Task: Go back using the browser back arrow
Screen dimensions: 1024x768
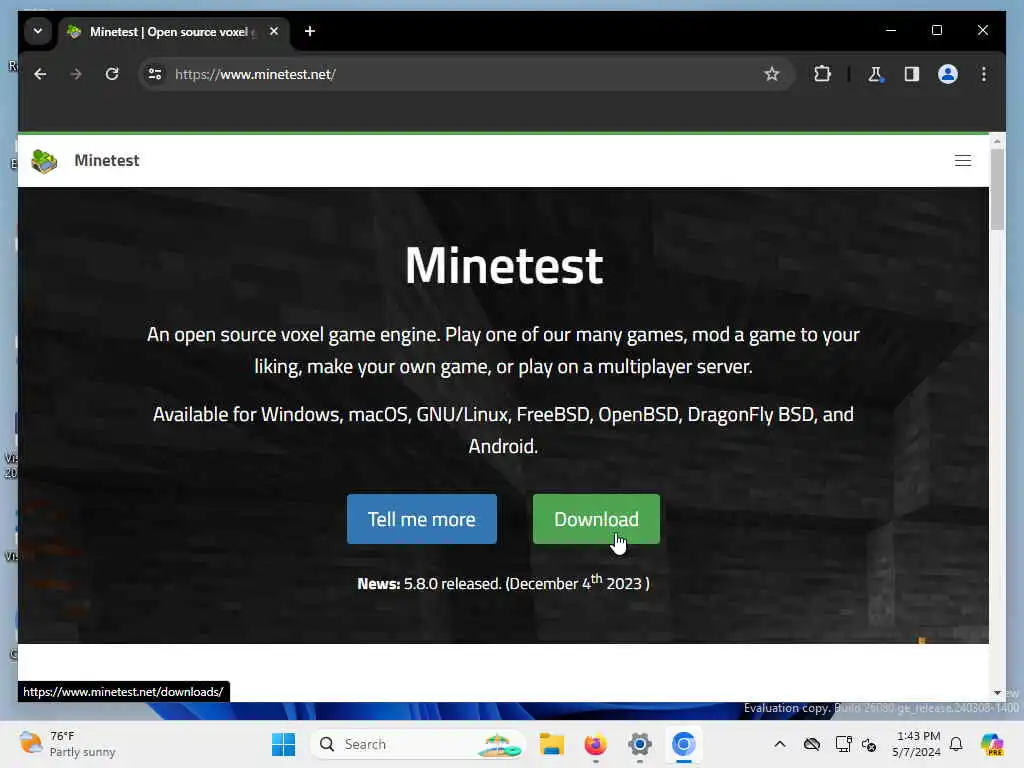Action: point(40,74)
